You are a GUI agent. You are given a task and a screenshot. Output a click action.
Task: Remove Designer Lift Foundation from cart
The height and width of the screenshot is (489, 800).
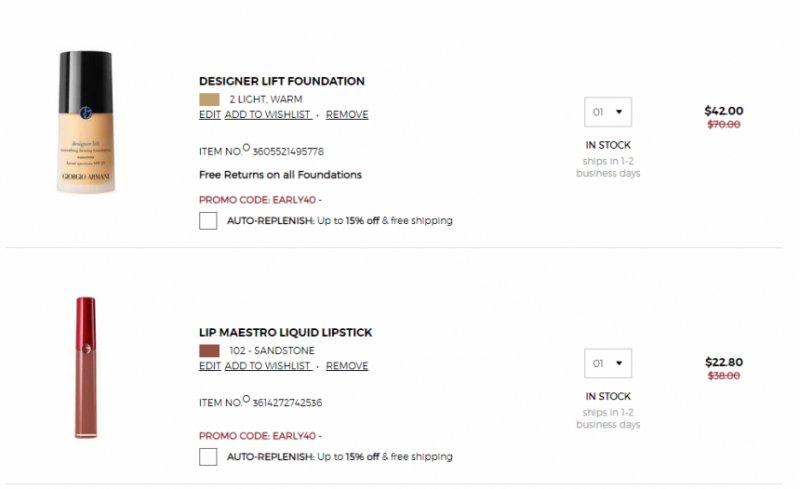click(x=347, y=115)
